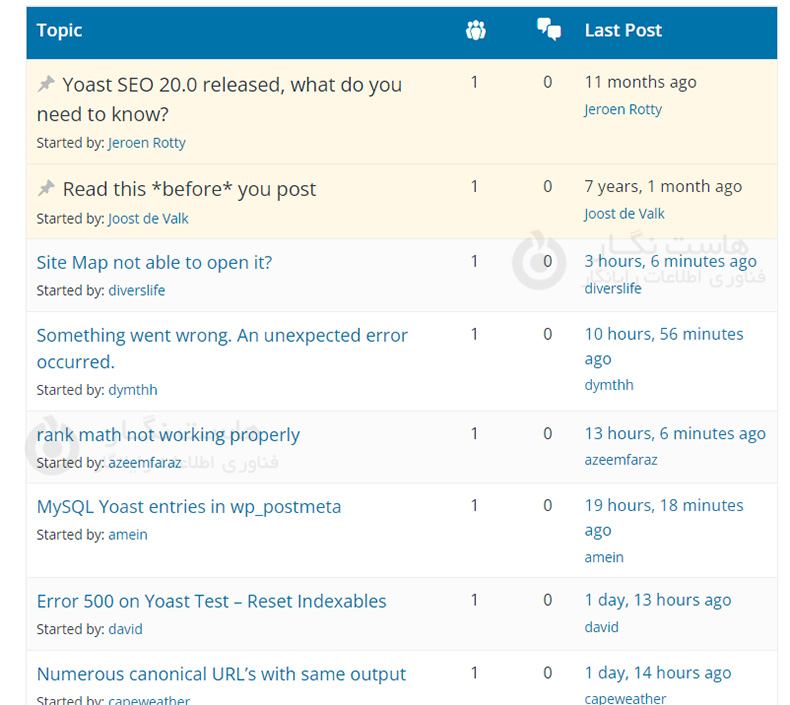
Task: Click the replies speech bubbles icon
Action: pyautogui.click(x=548, y=31)
